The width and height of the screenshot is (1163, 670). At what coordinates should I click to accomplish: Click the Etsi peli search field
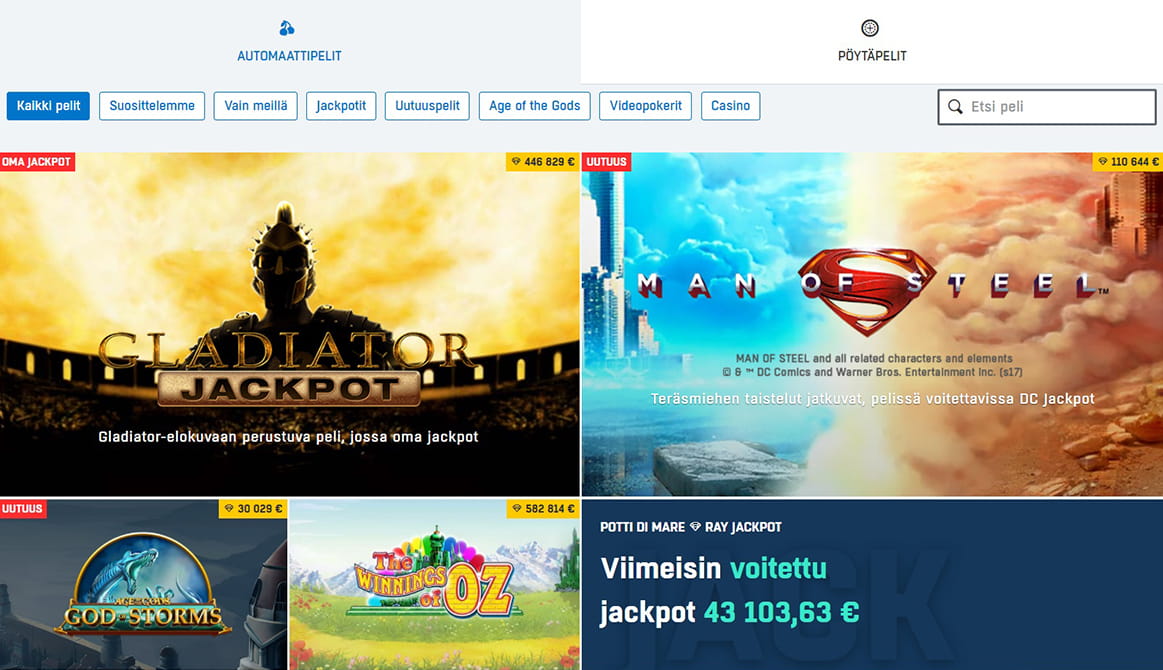click(1047, 107)
